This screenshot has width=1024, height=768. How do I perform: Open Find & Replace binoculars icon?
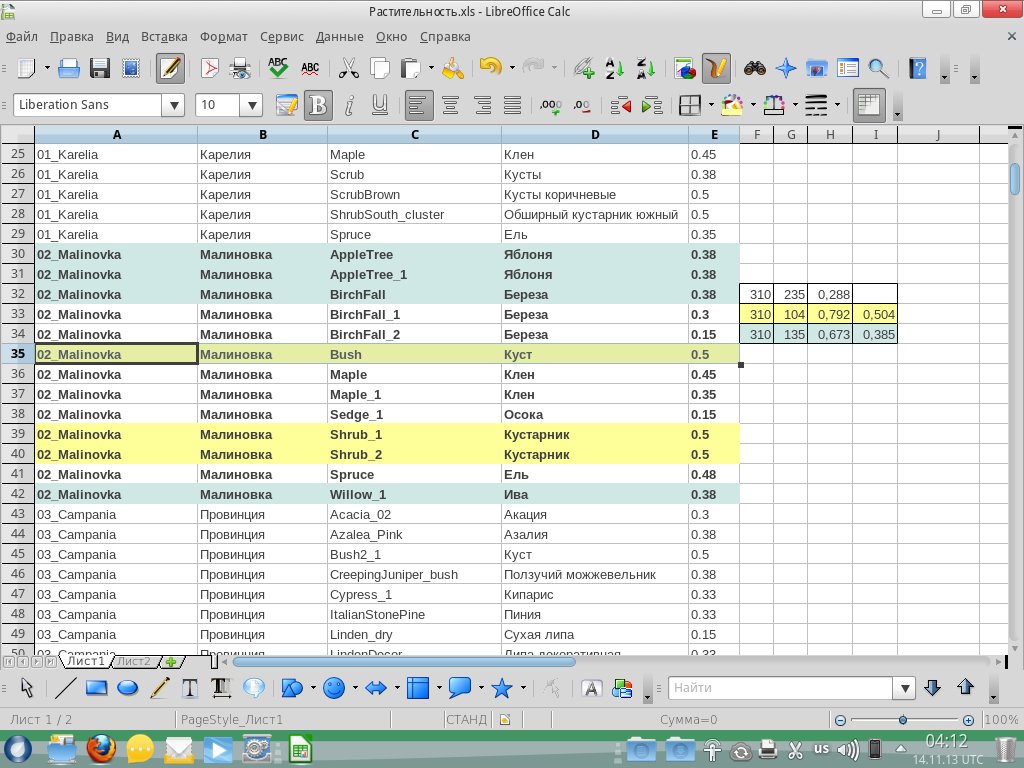tap(755, 69)
